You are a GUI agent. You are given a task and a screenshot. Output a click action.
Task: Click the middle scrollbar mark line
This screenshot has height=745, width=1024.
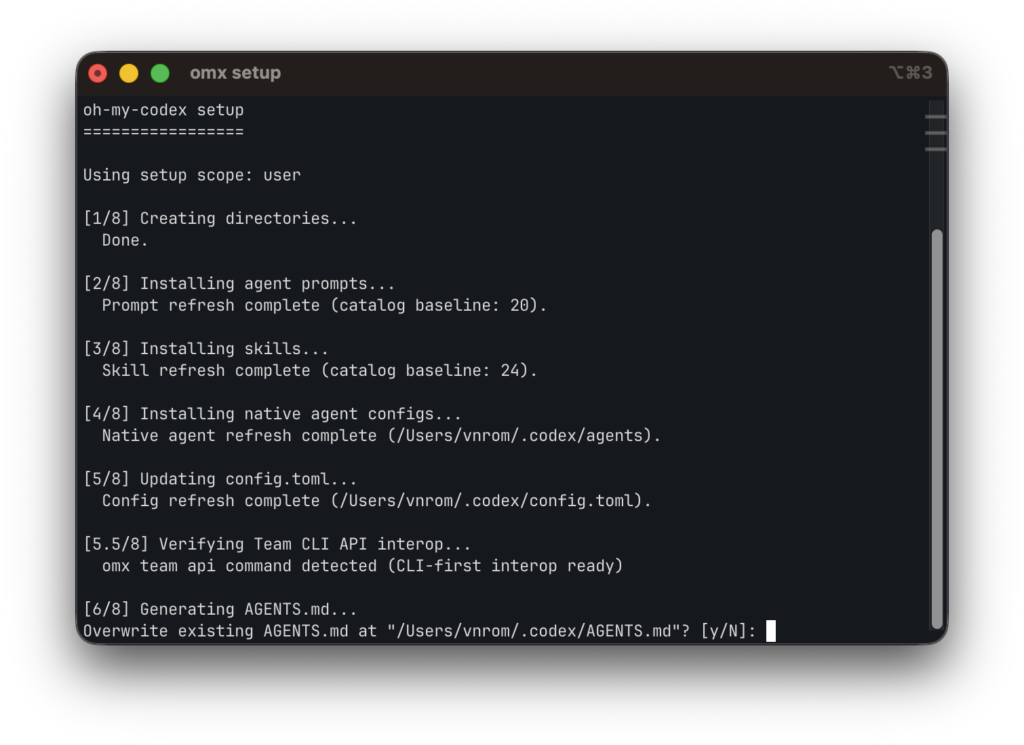click(936, 132)
